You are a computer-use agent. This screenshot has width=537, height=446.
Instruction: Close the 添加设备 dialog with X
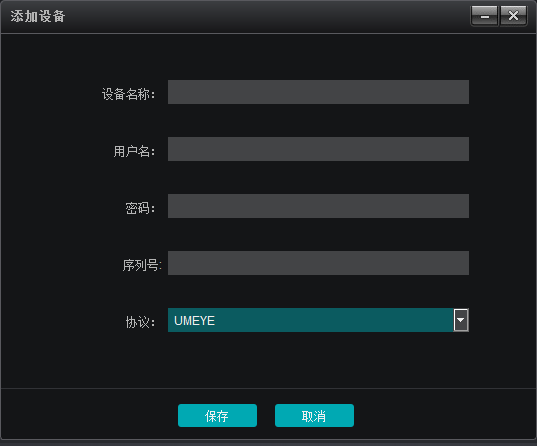point(513,15)
